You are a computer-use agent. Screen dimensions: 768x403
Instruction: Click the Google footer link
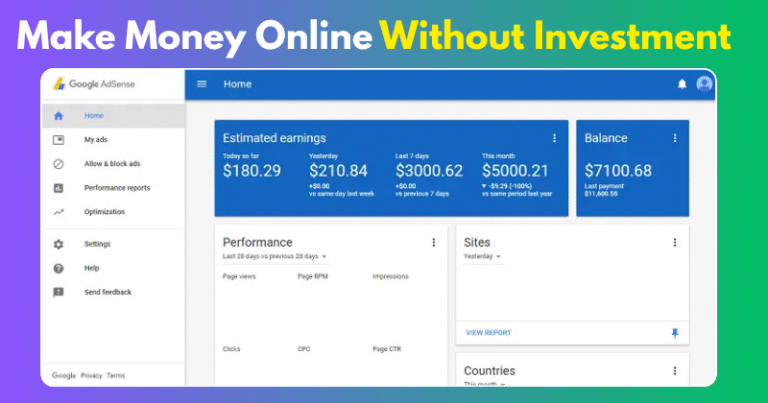64,376
